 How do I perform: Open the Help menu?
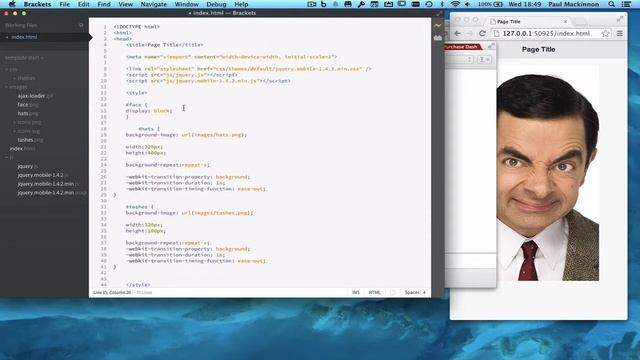click(x=241, y=4)
